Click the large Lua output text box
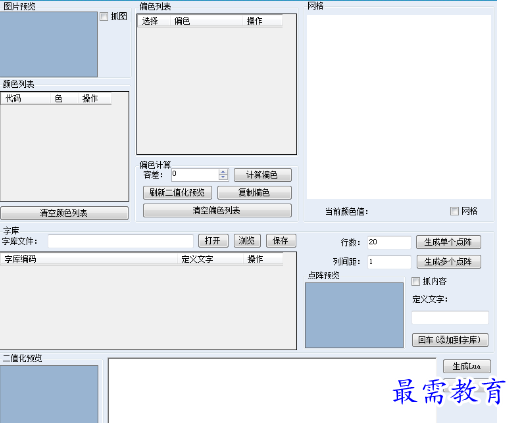Image resolution: width=514 pixels, height=423 pixels. click(x=272, y=391)
